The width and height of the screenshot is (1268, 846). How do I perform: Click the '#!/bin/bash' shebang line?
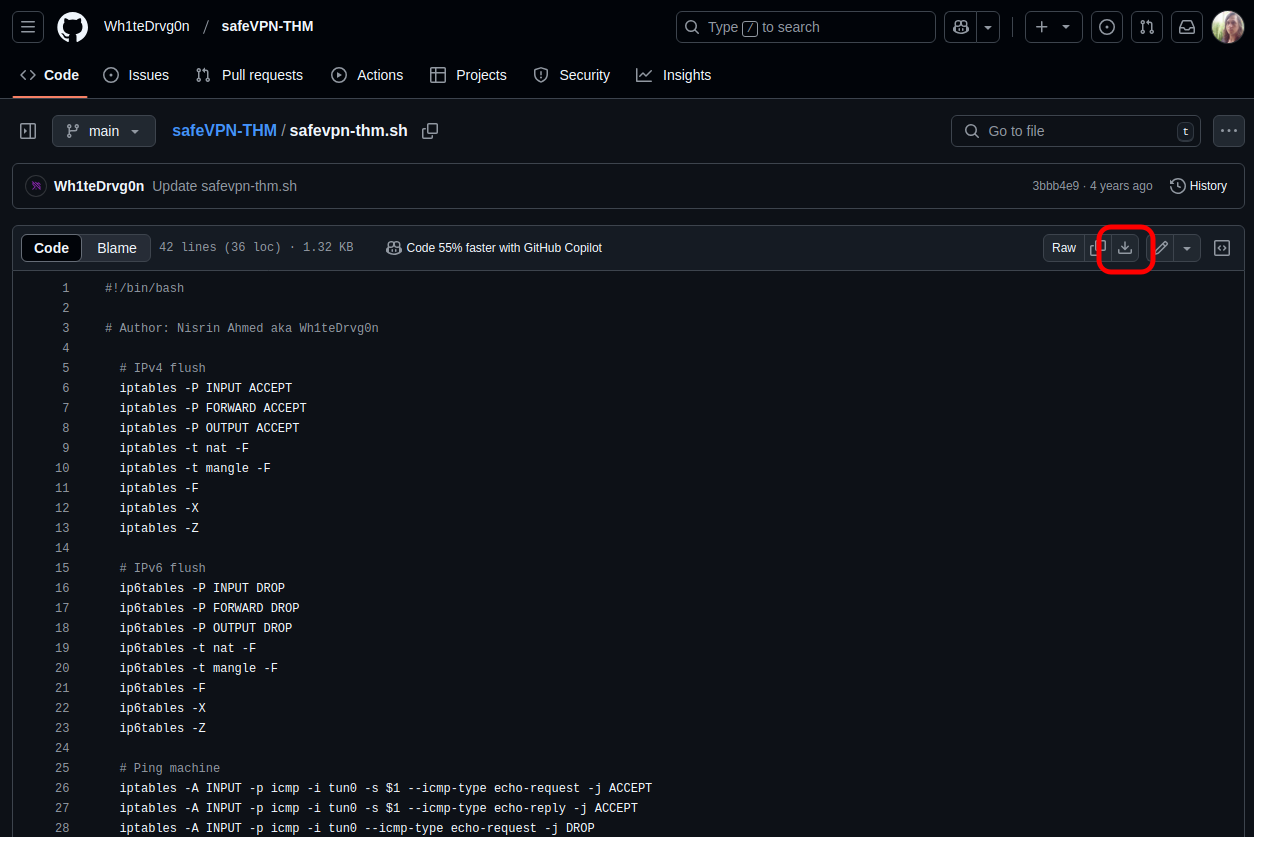pyautogui.click(x=145, y=288)
